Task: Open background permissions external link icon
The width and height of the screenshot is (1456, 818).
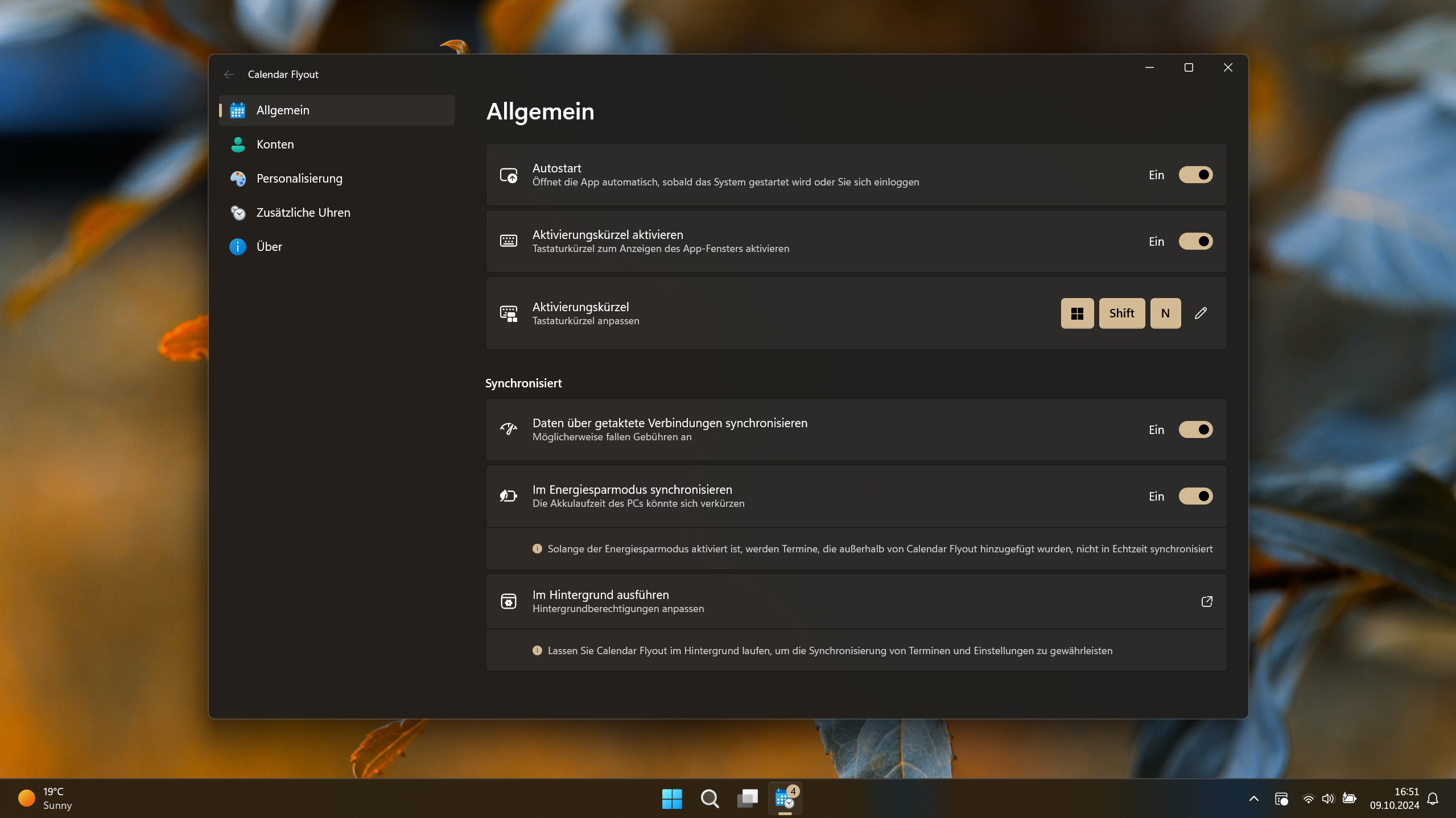Action: pos(1207,602)
